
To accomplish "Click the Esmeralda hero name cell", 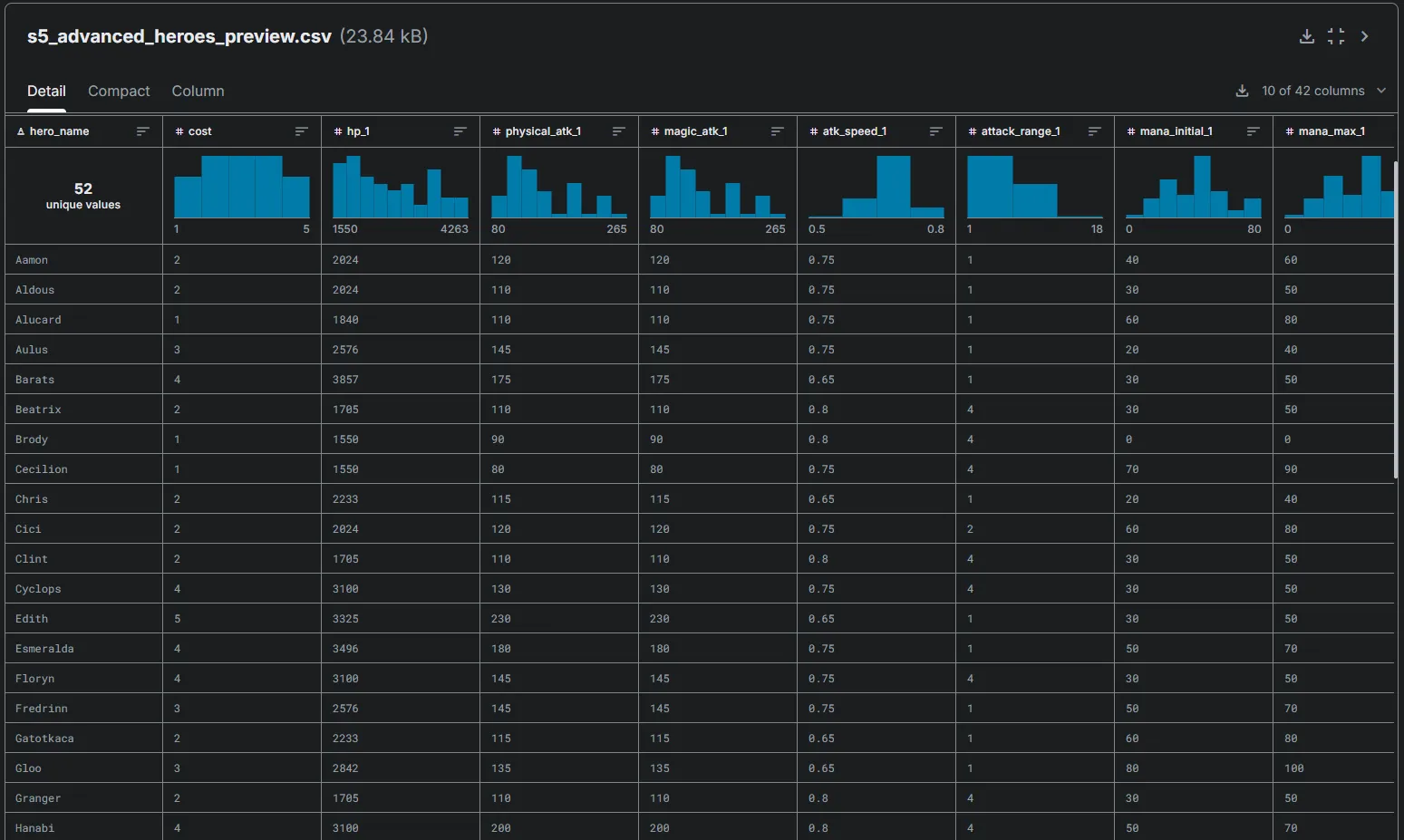I will point(83,649).
